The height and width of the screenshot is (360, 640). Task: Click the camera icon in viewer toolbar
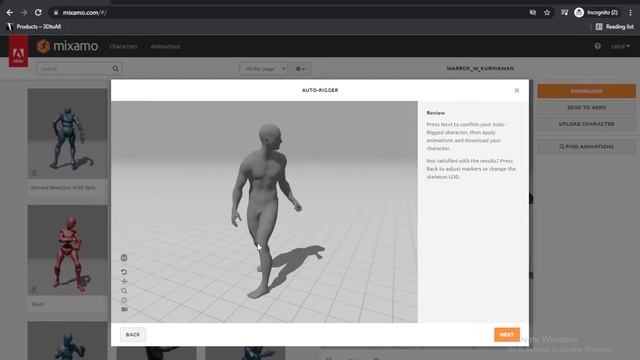pyautogui.click(x=124, y=309)
